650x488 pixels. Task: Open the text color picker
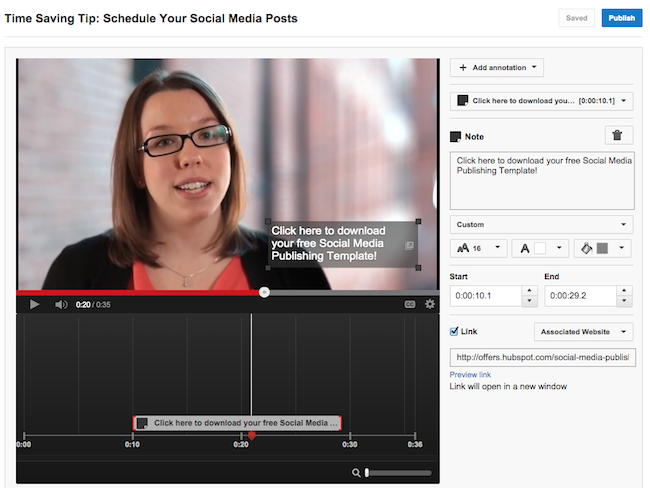[539, 248]
